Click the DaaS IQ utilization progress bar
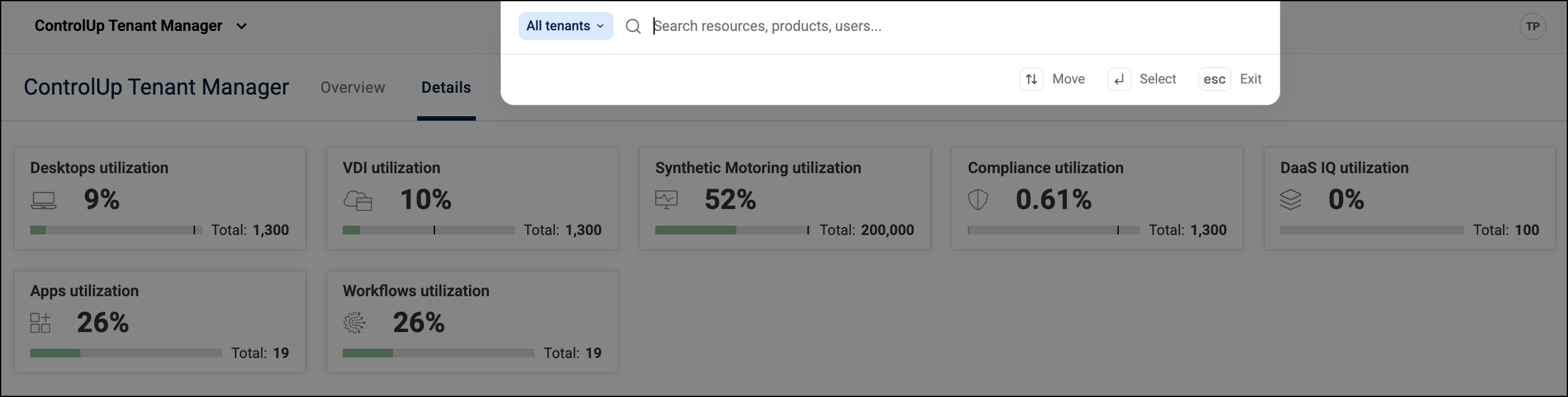Viewport: 1568px width, 397px height. (x=1372, y=230)
